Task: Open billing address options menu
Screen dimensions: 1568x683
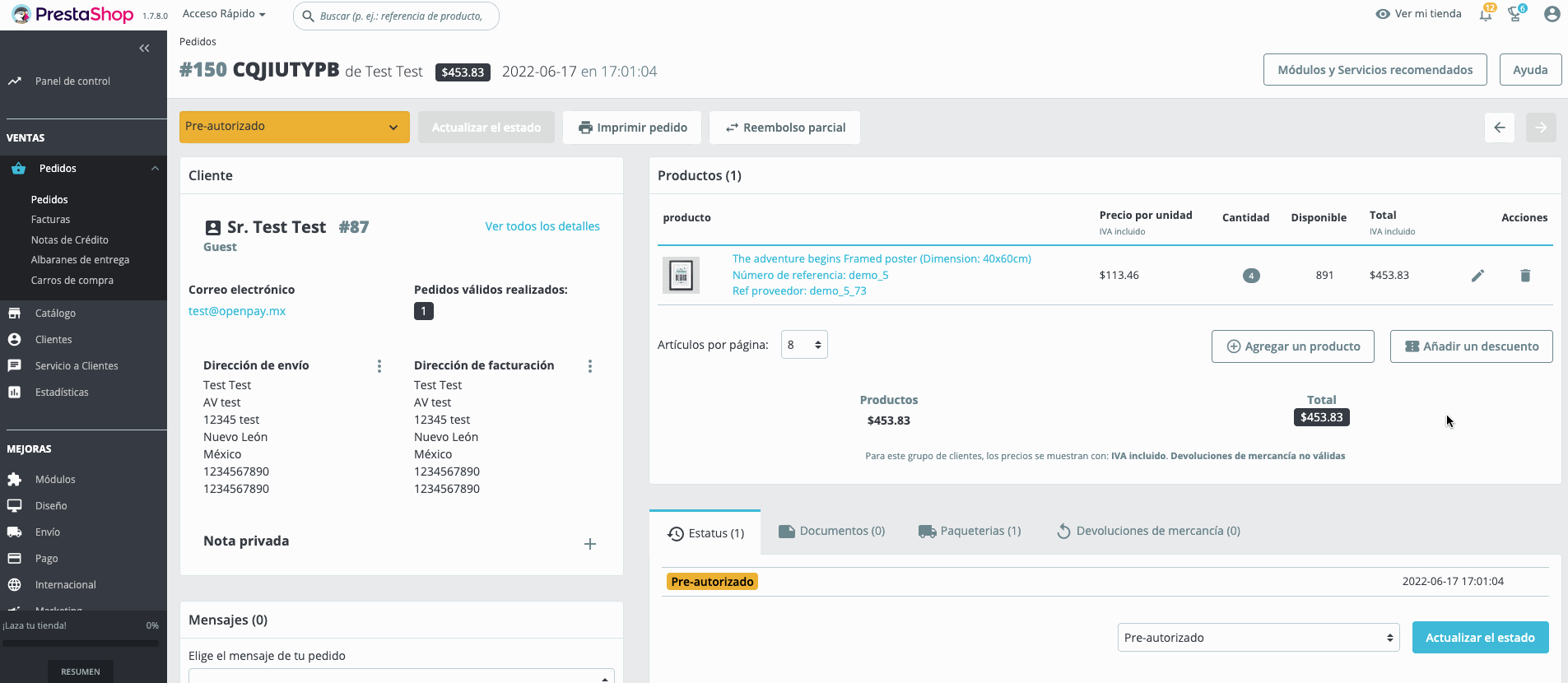Action: (x=590, y=366)
